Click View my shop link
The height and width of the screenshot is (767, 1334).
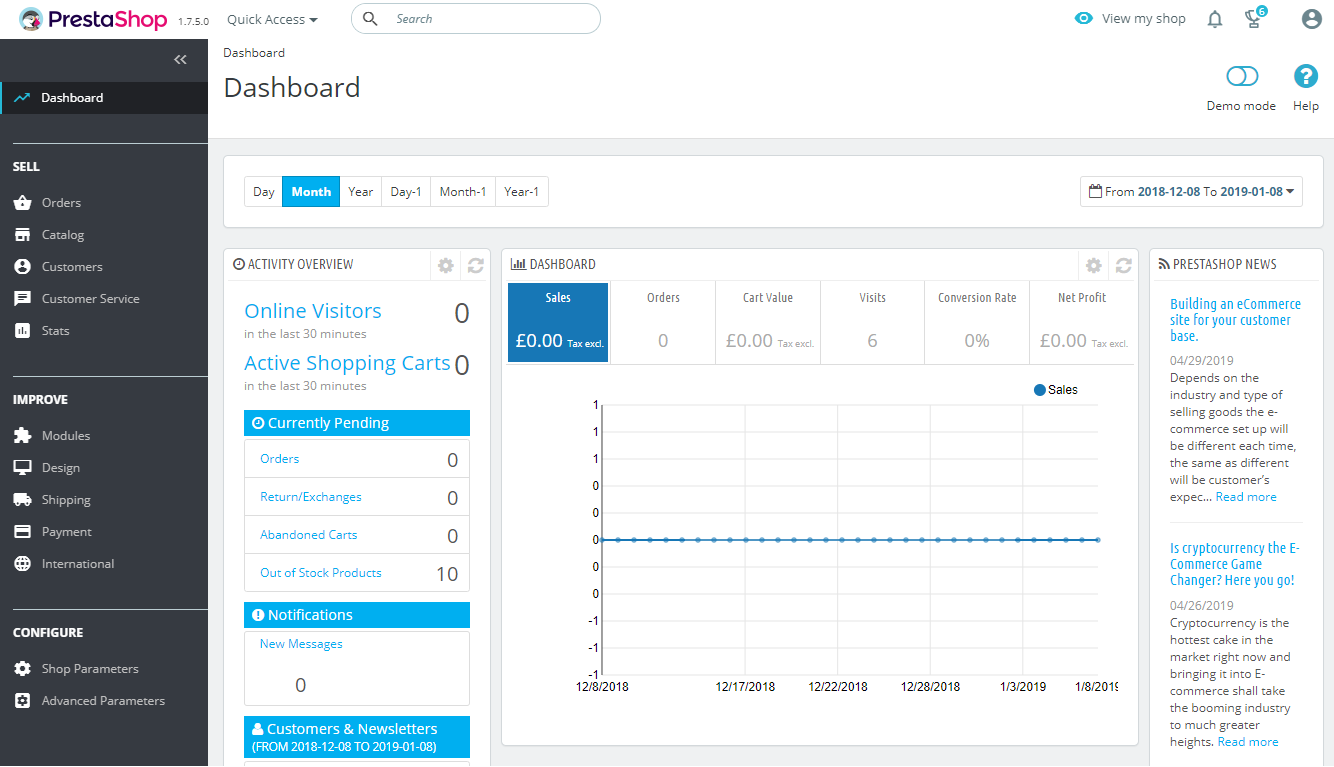pyautogui.click(x=1130, y=19)
